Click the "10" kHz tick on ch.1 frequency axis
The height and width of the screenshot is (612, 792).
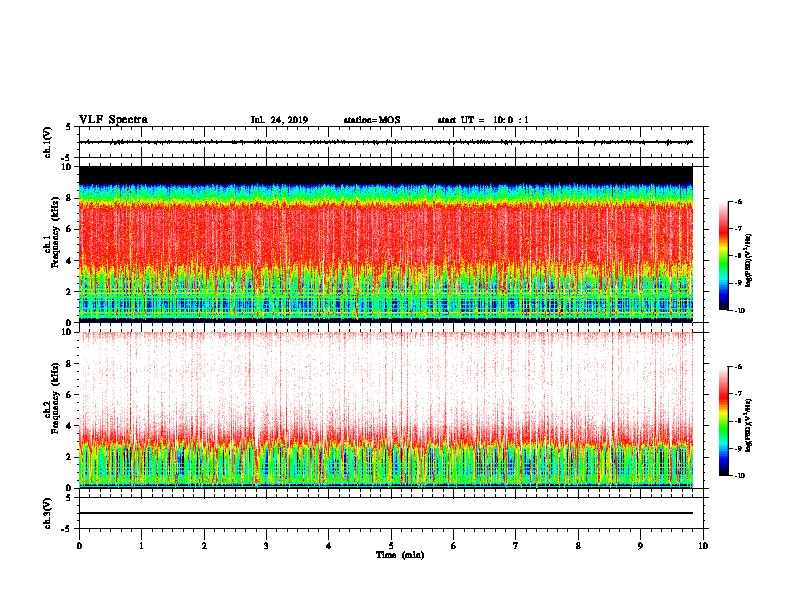[x=66, y=167]
